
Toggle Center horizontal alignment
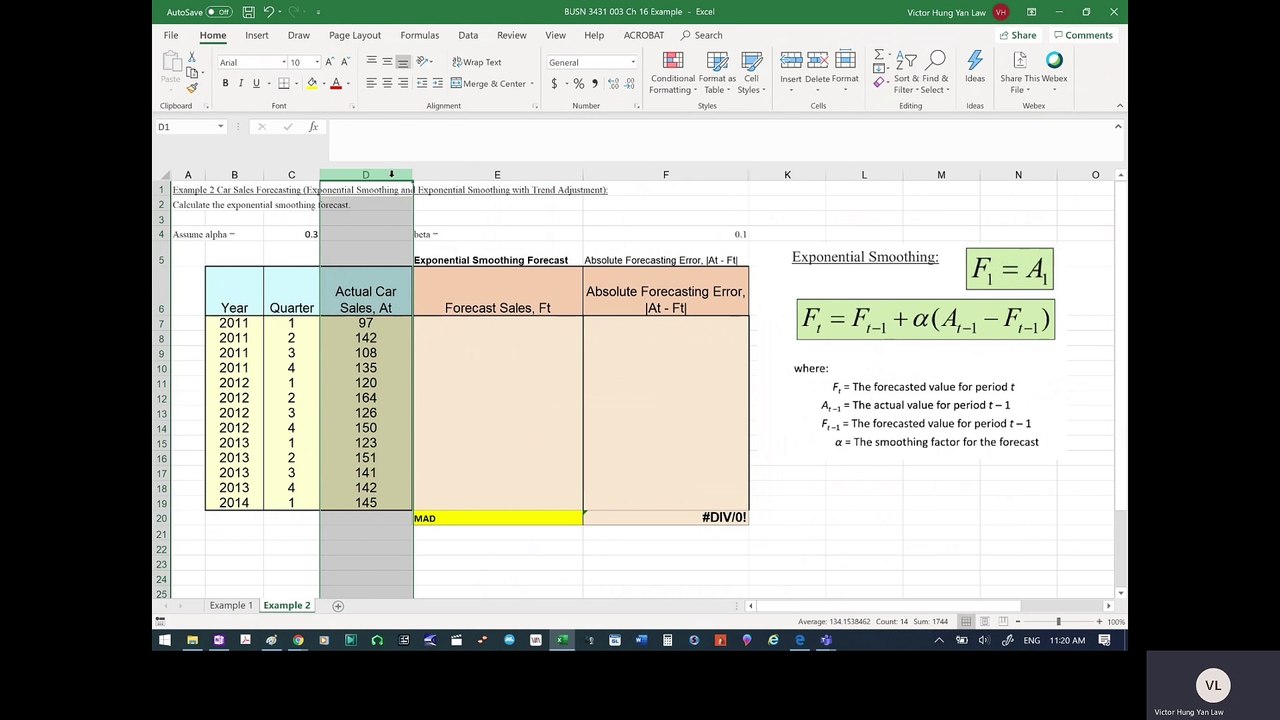tap(387, 84)
